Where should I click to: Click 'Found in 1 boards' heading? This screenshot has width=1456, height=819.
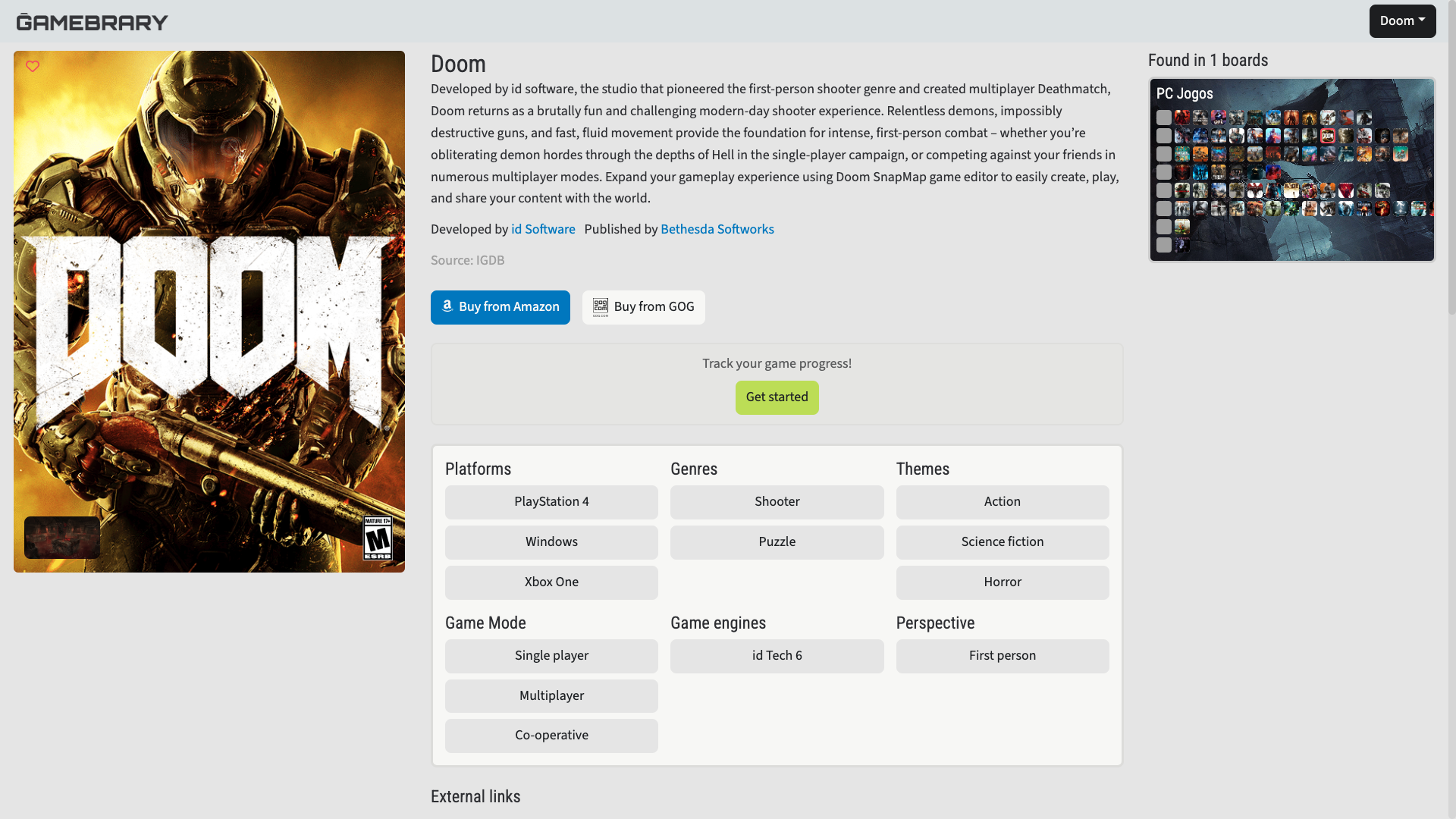click(1207, 61)
